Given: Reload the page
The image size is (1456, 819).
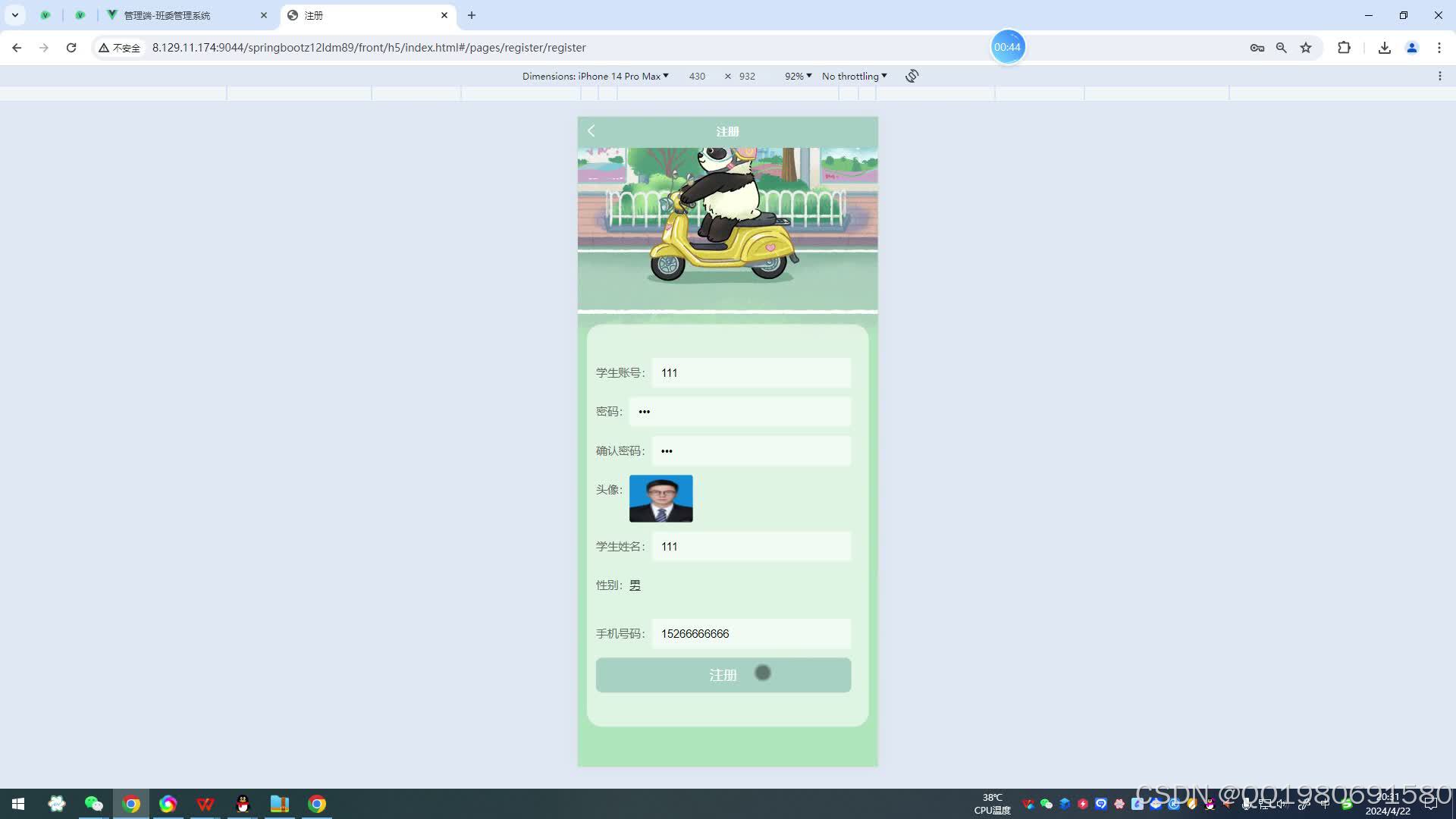Looking at the screenshot, I should [71, 48].
